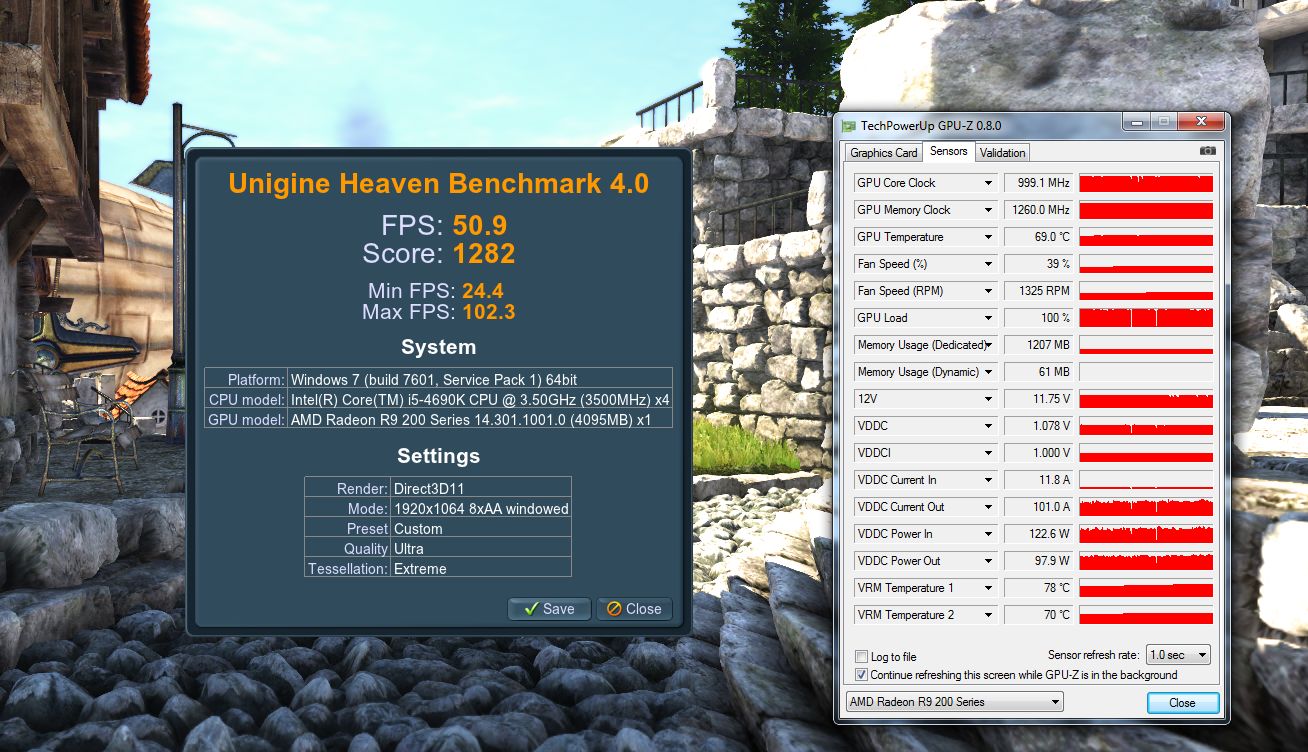Expand the VDDC Current In dropdown
This screenshot has height=752, width=1308.
point(989,480)
